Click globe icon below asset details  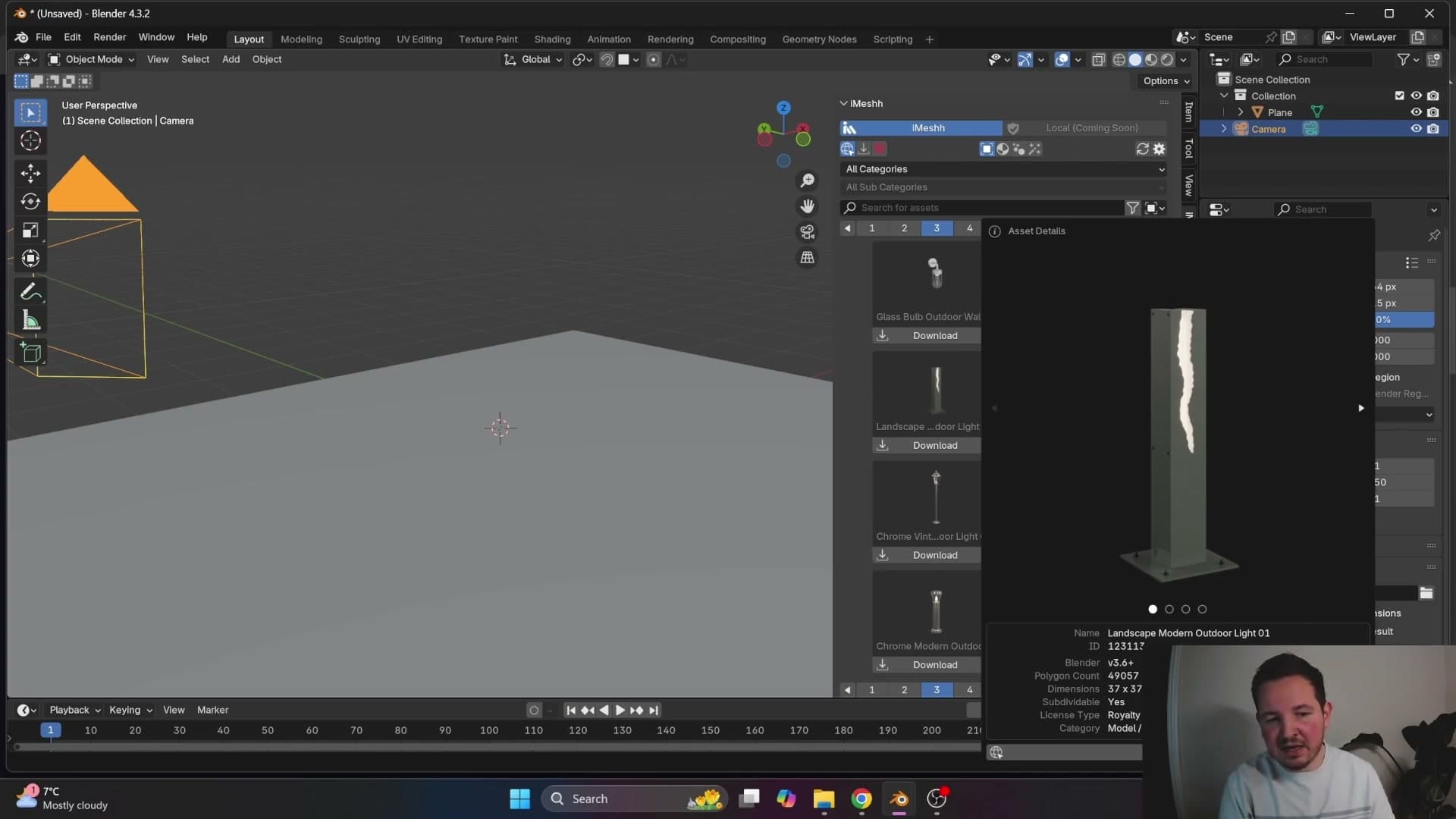[996, 752]
